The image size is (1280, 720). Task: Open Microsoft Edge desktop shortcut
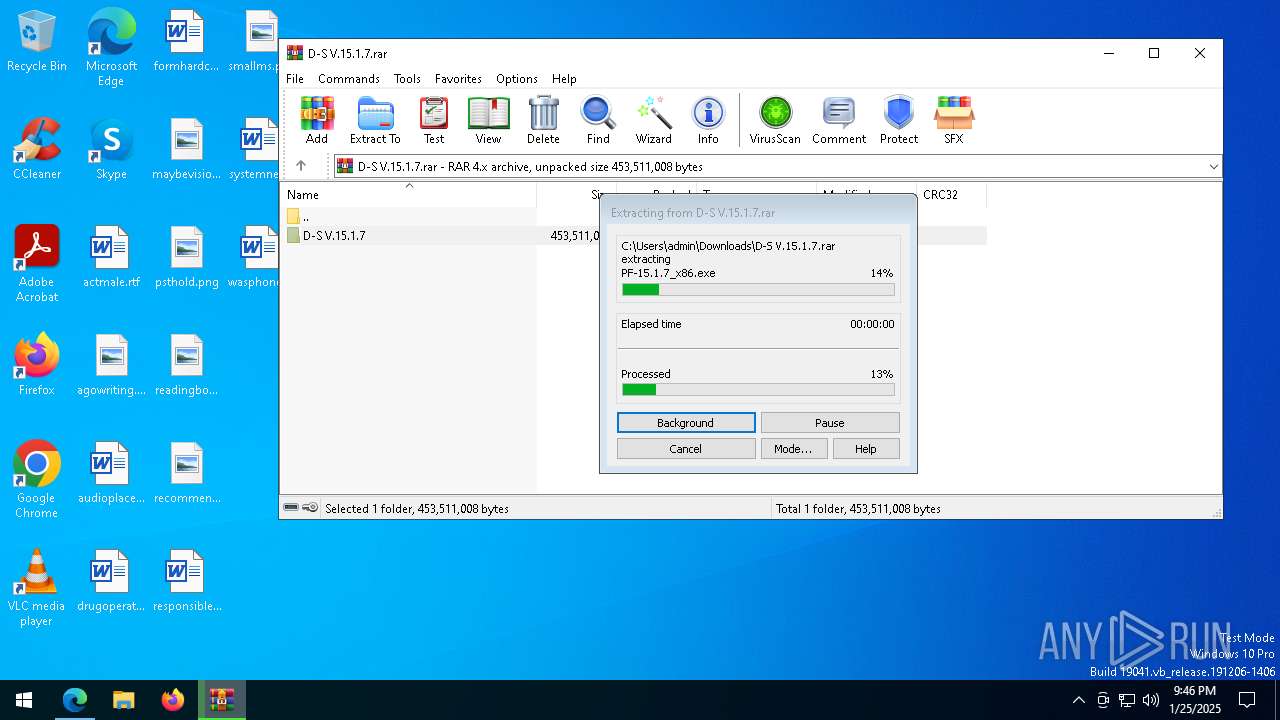111,48
